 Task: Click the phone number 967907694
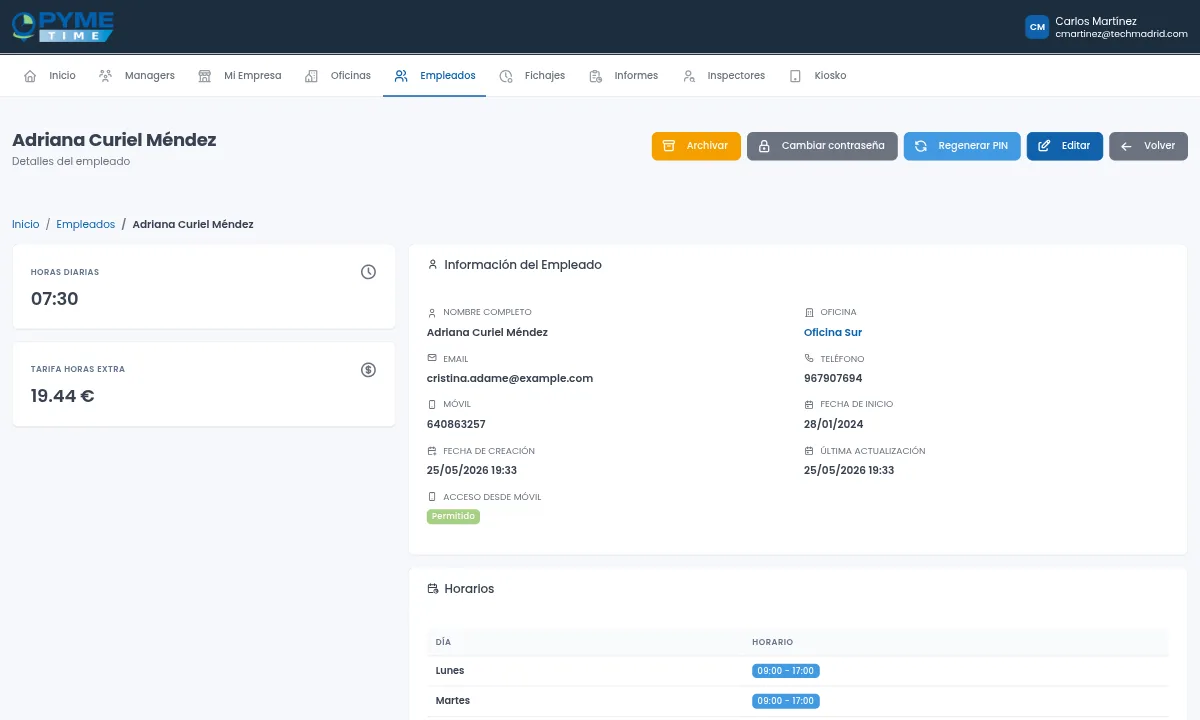click(x=833, y=378)
